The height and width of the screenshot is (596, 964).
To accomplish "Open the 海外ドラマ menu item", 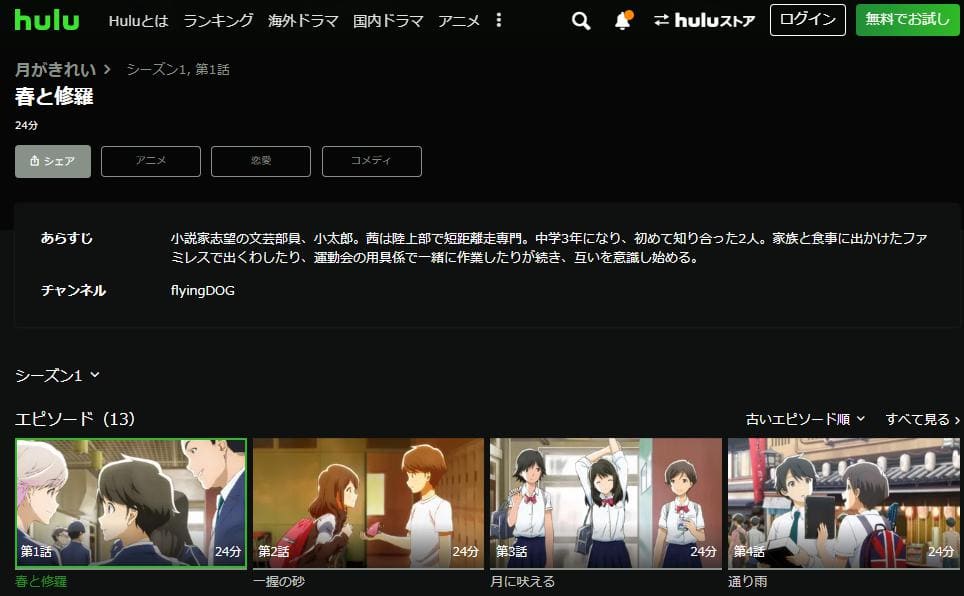I will coord(303,21).
